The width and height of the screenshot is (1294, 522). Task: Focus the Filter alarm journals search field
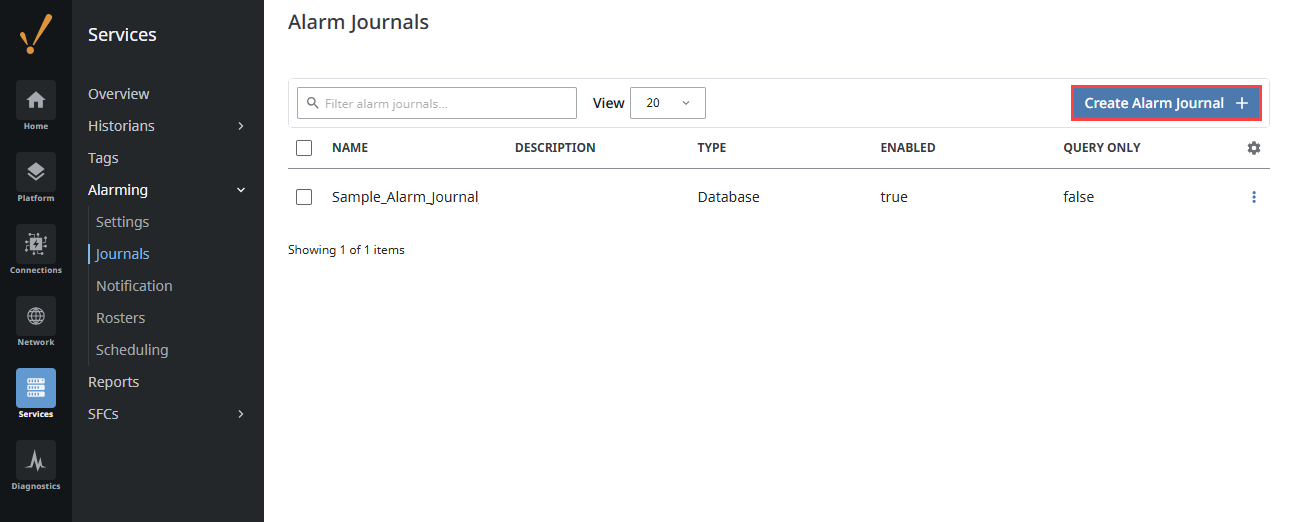[437, 103]
